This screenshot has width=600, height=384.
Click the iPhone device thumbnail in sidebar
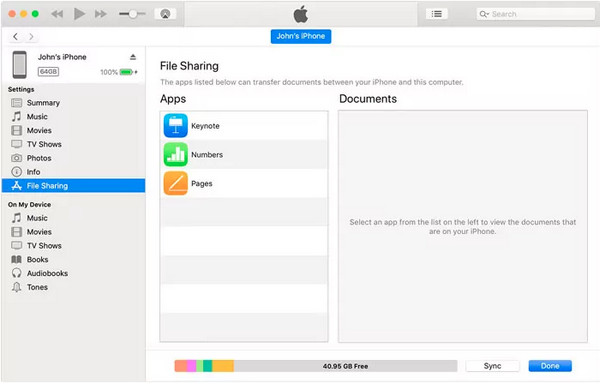tap(20, 65)
